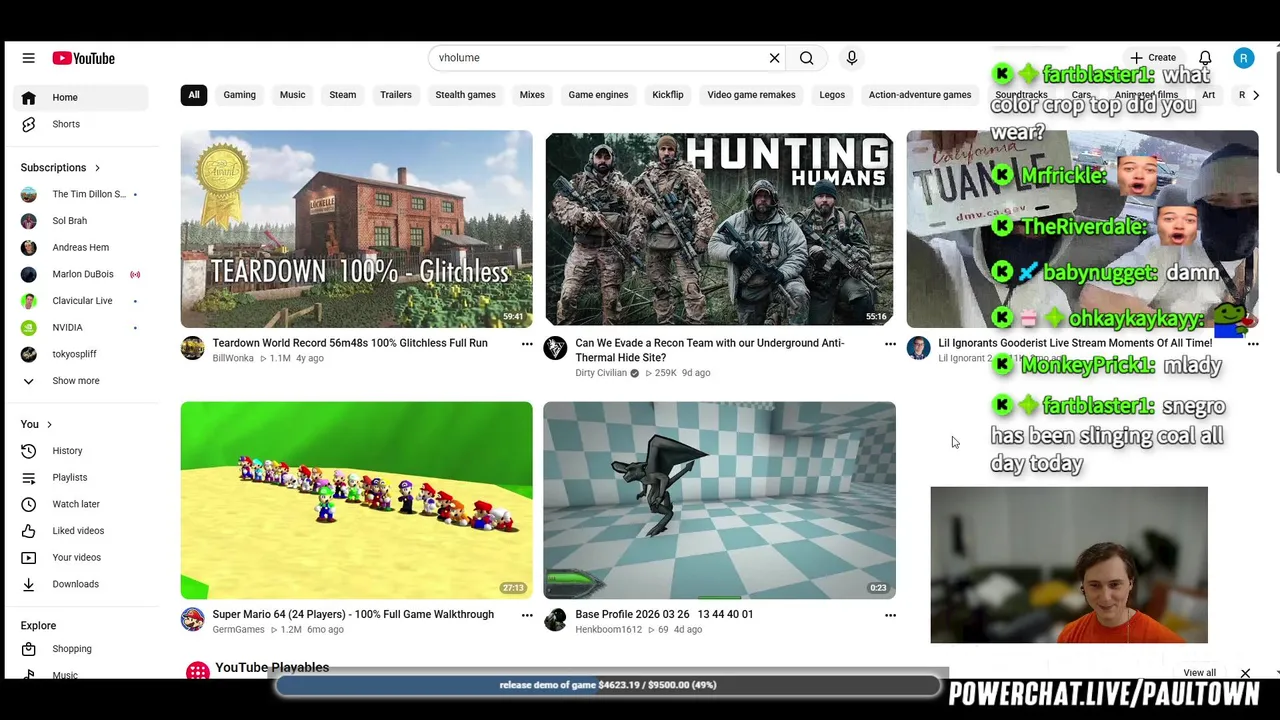Open more options for Base Profile video
This screenshot has width=1280, height=720.
point(890,615)
